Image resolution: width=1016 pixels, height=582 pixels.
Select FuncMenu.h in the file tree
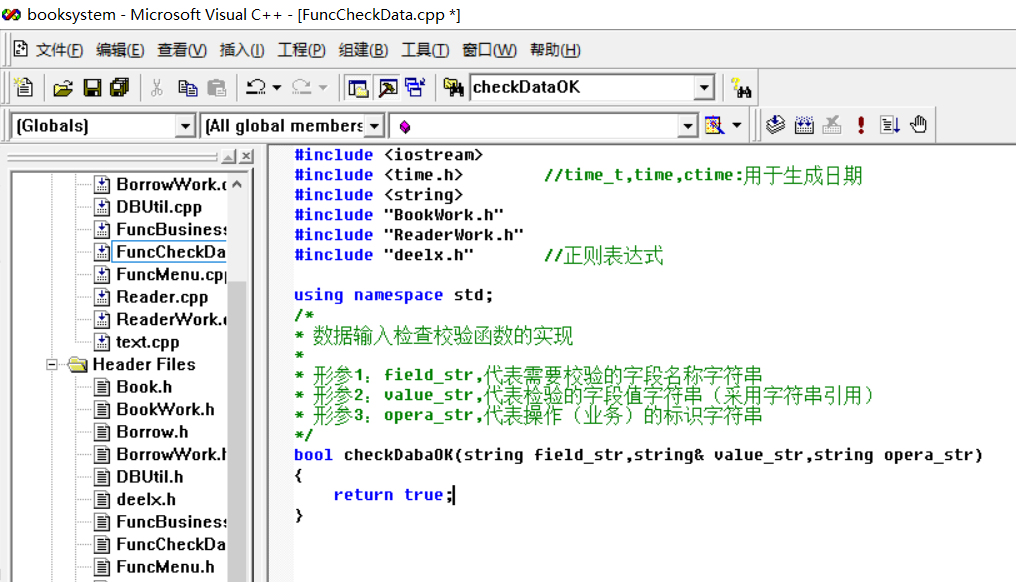[x=165, y=567]
